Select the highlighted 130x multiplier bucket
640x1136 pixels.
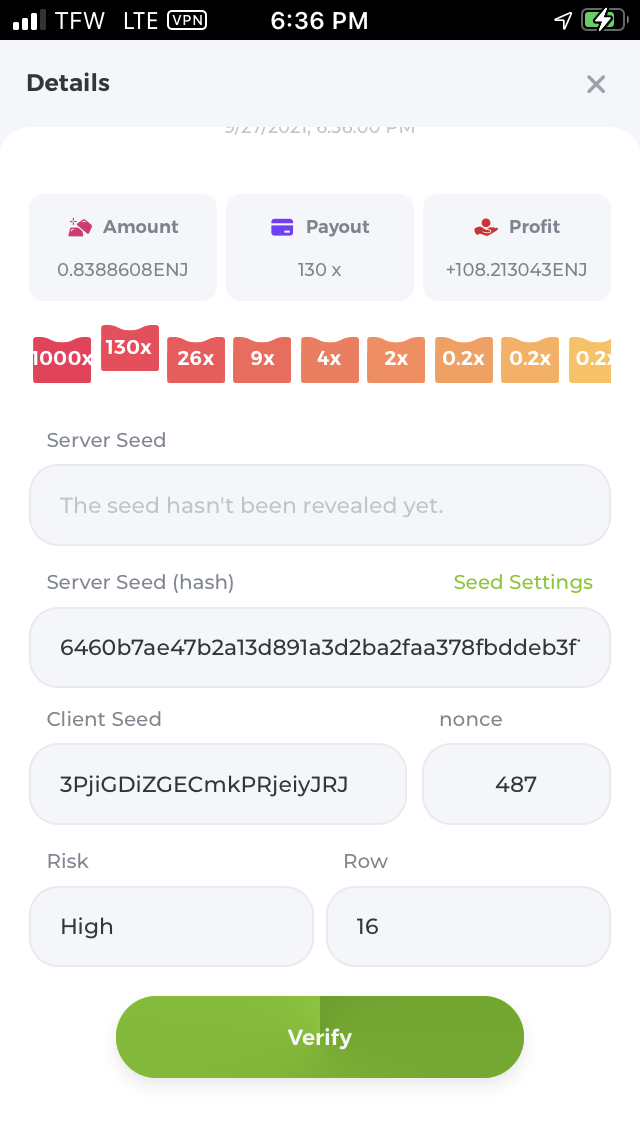[129, 348]
